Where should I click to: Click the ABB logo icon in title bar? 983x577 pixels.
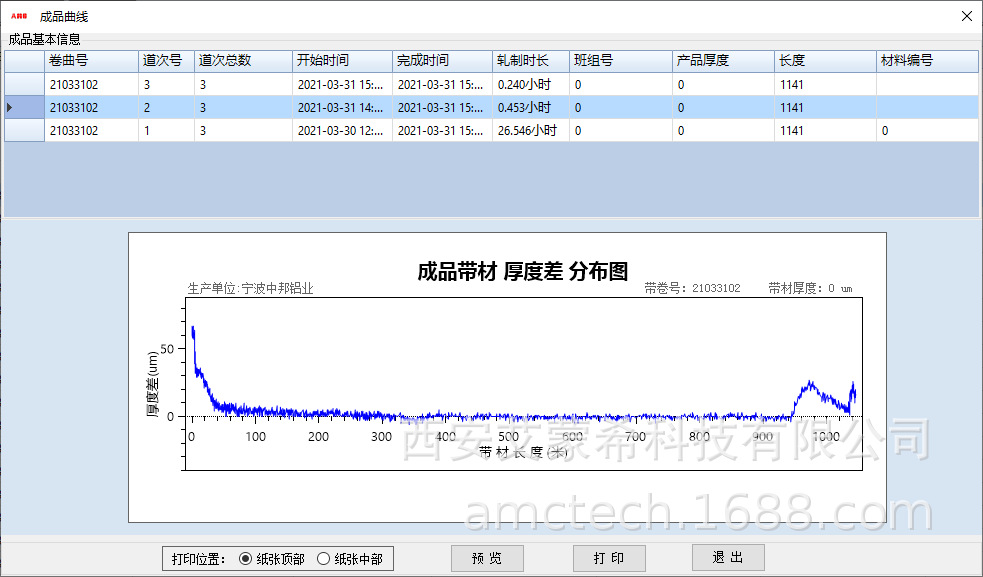pyautogui.click(x=18, y=17)
